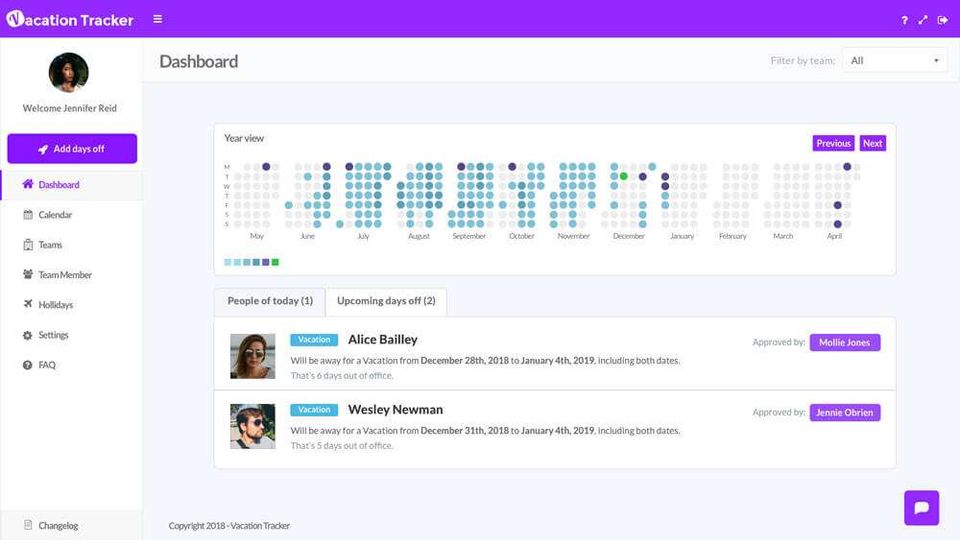Navigate to Hollidays in the sidebar

click(55, 305)
